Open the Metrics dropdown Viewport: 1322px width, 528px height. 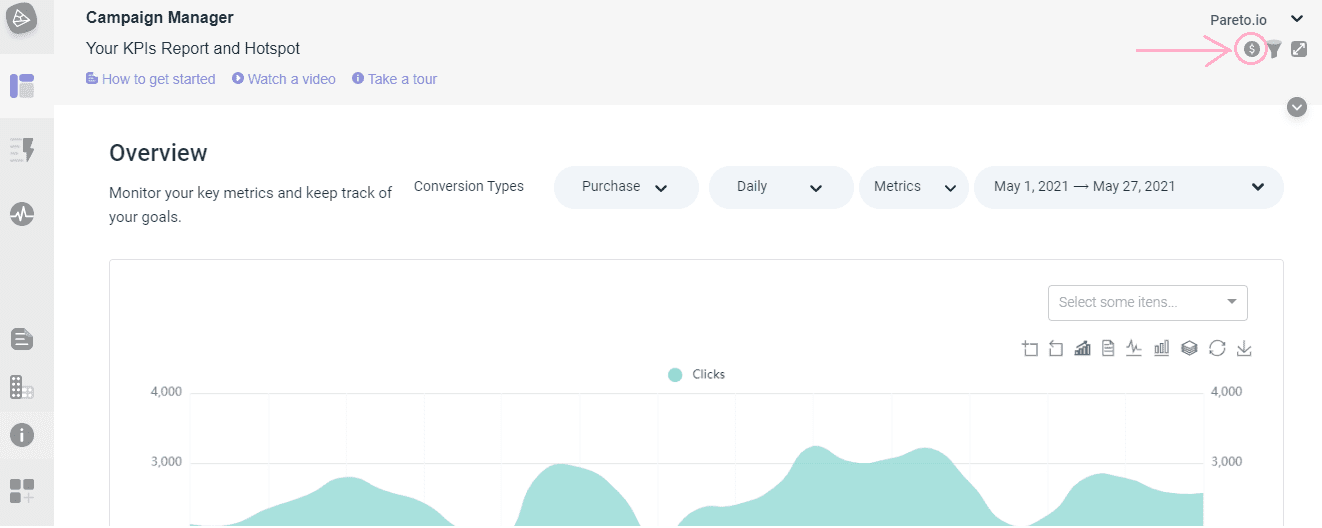913,187
